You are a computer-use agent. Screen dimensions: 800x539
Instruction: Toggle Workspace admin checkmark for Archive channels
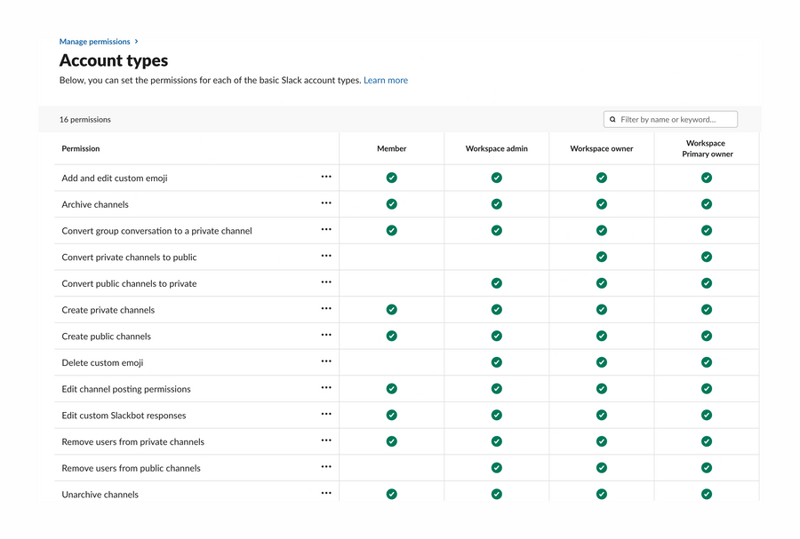click(x=496, y=204)
